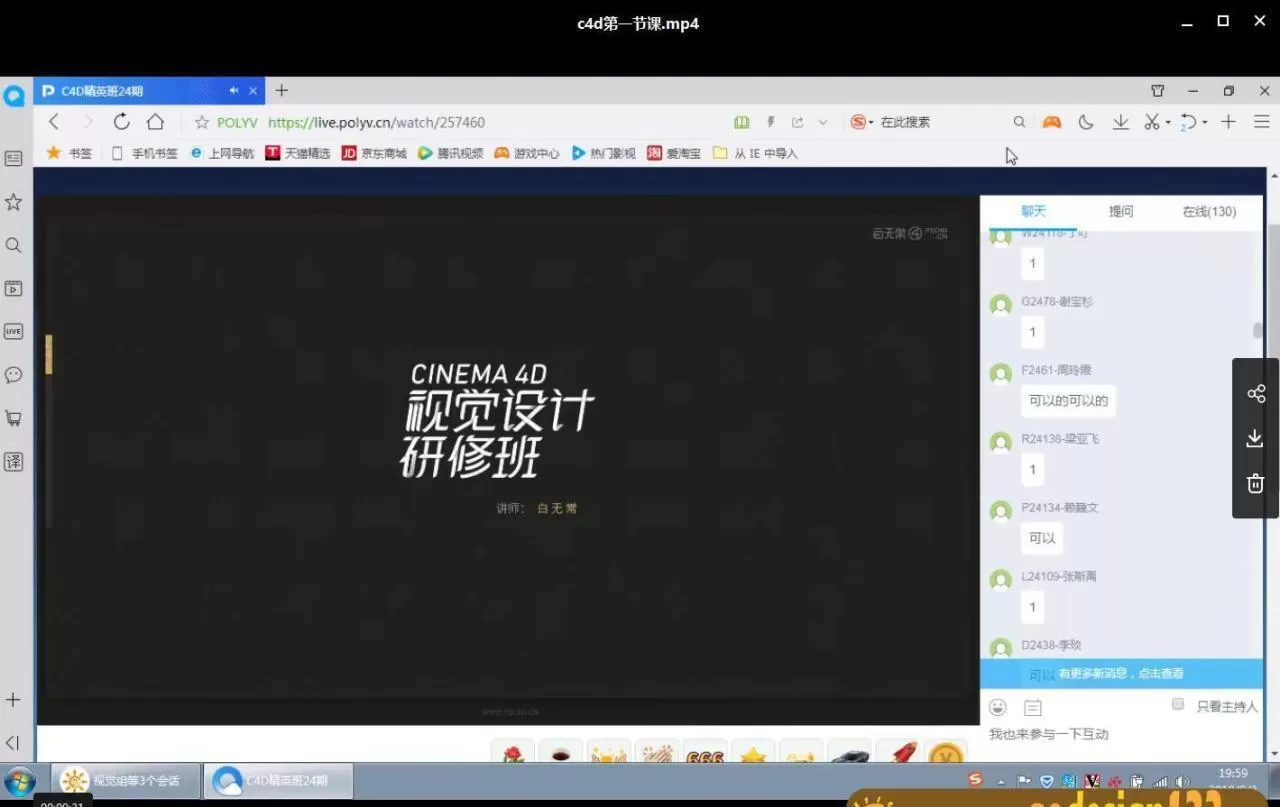The image size is (1280, 807).
Task: View newer messages via 有更多新消息 notice
Action: pyautogui.click(x=1122, y=673)
